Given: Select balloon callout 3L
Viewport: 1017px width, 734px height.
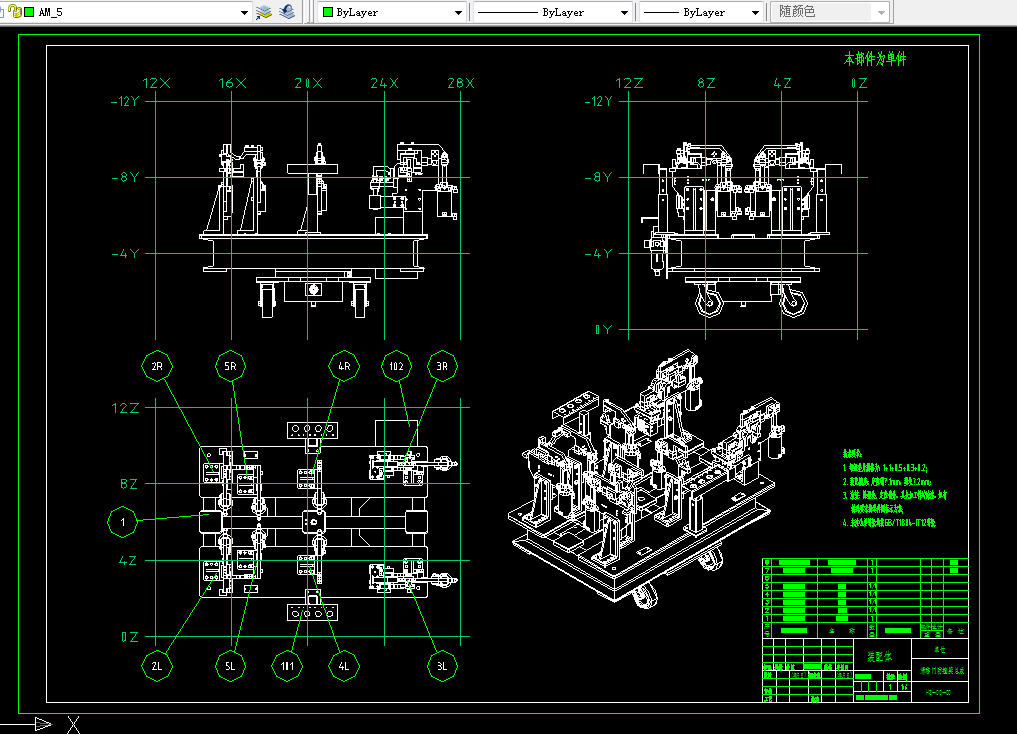Looking at the screenshot, I should click(x=442, y=666).
